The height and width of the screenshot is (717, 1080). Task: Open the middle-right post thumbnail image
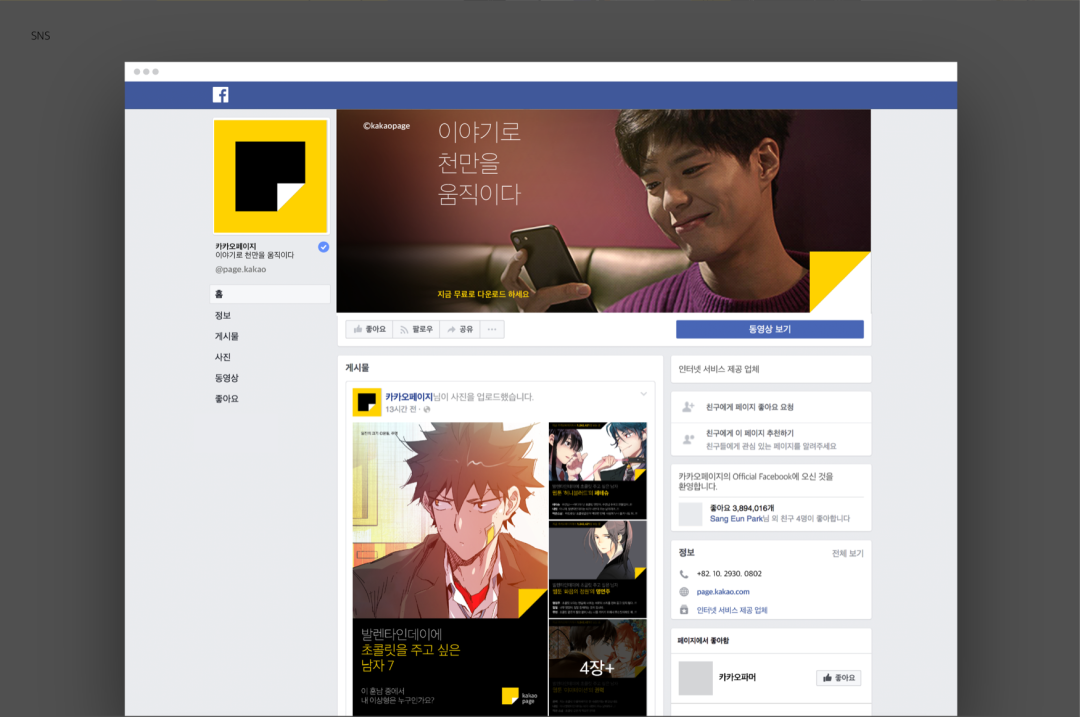597,569
